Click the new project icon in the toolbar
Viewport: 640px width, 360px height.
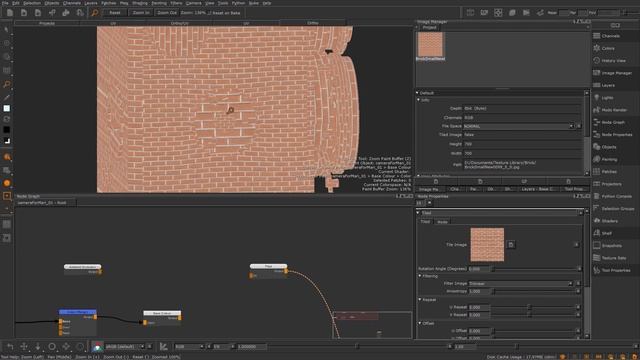(x=10, y=13)
